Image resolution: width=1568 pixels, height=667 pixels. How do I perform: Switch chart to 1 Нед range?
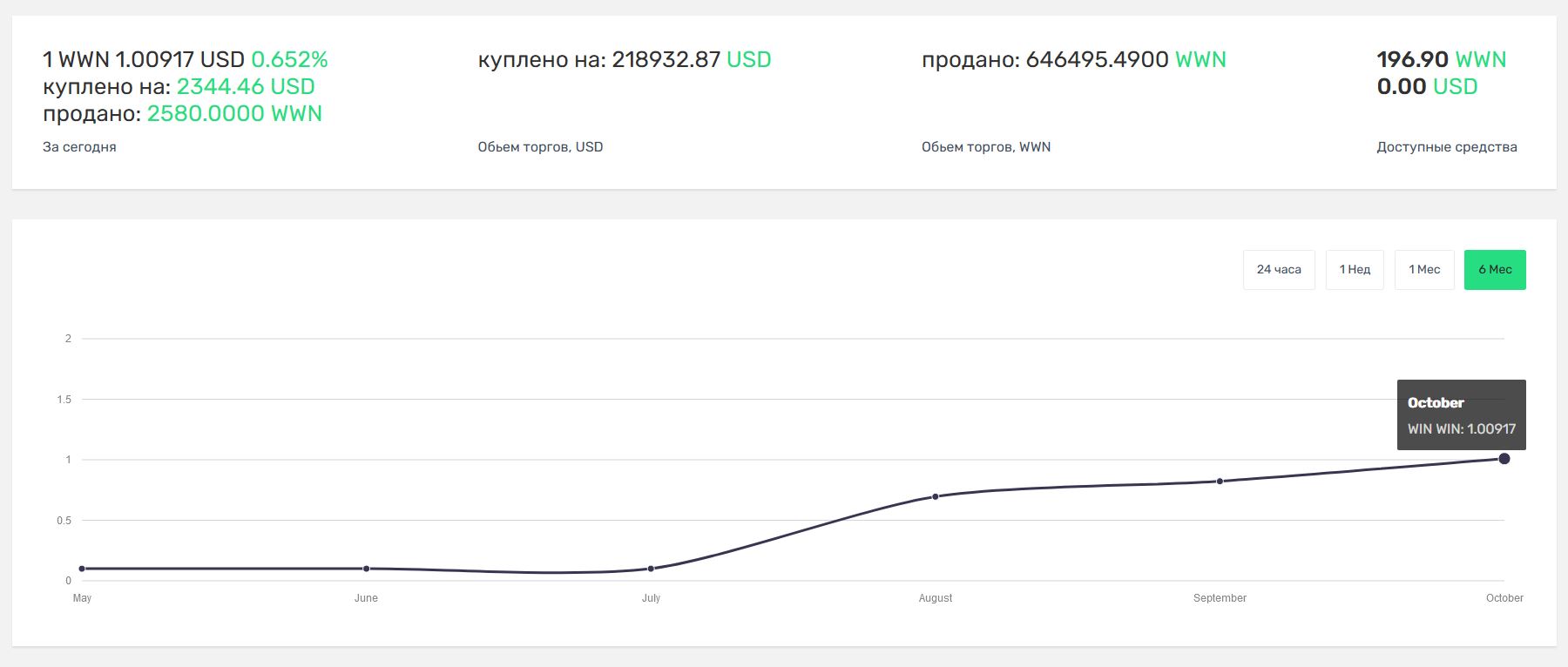1354,270
